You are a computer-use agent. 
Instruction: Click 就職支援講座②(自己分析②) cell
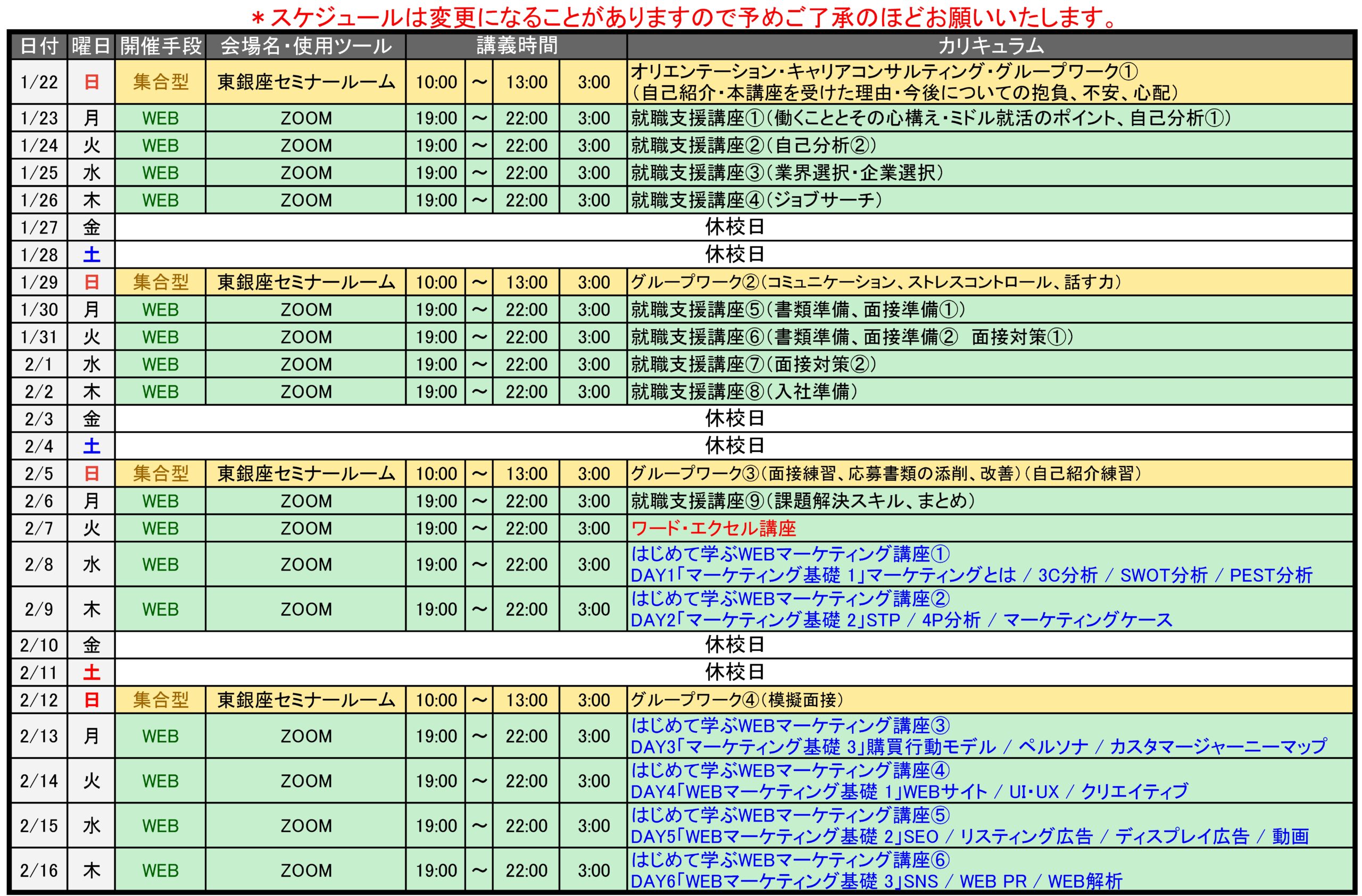pyautogui.click(x=991, y=145)
